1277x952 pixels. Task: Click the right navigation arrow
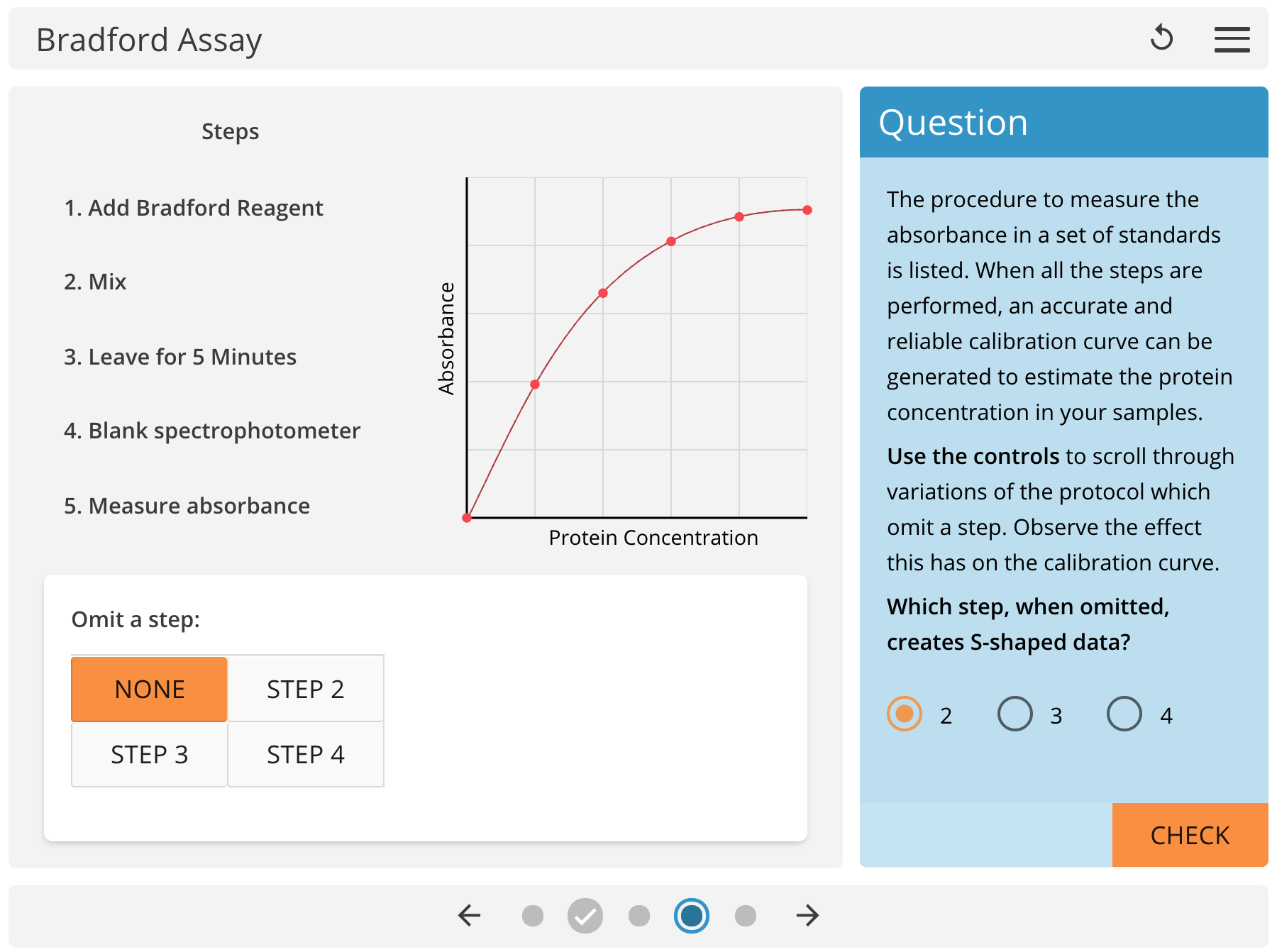[x=807, y=916]
